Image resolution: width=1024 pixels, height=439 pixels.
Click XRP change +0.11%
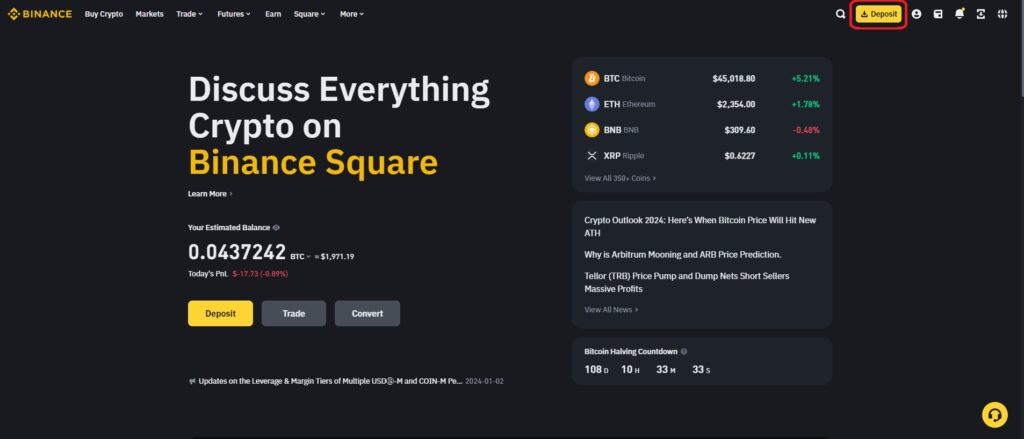[805, 155]
